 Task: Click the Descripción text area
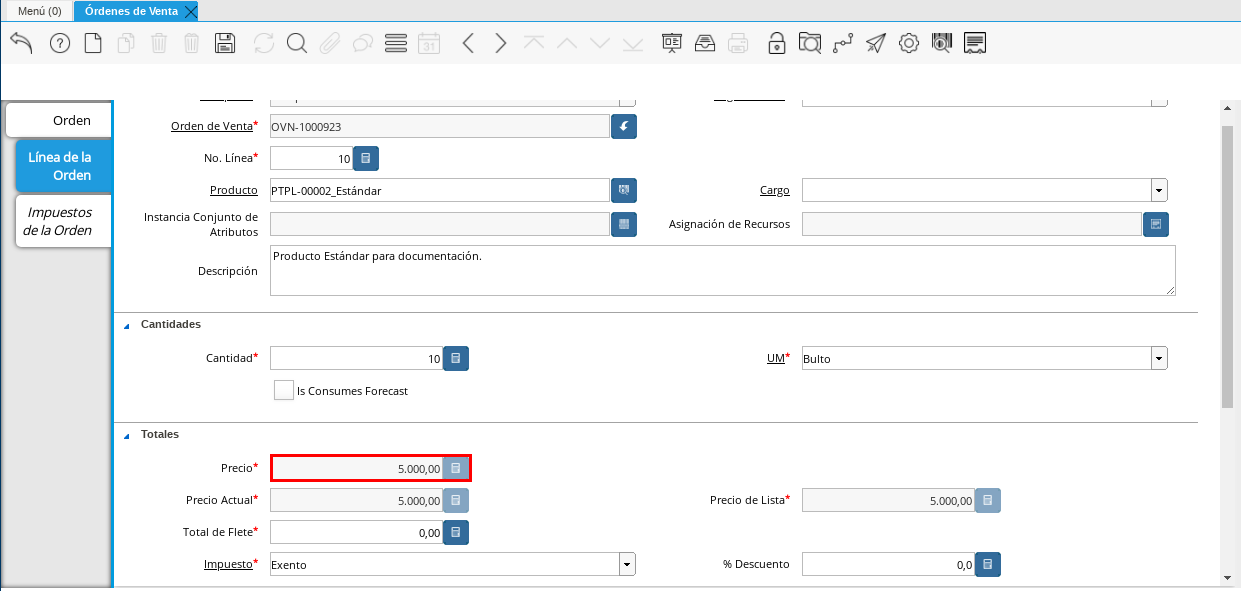tap(722, 270)
